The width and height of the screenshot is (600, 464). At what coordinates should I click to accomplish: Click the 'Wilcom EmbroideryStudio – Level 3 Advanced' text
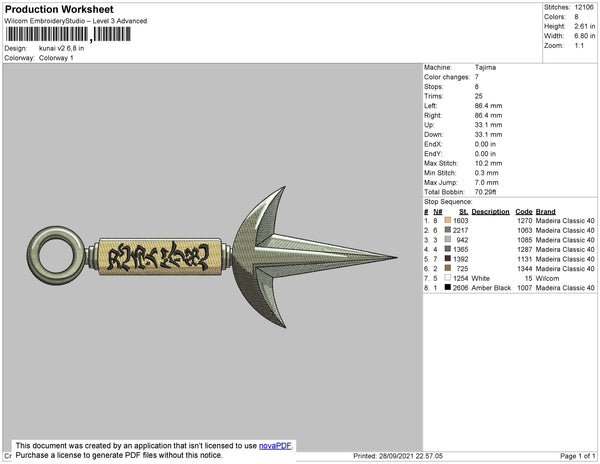pos(76,21)
